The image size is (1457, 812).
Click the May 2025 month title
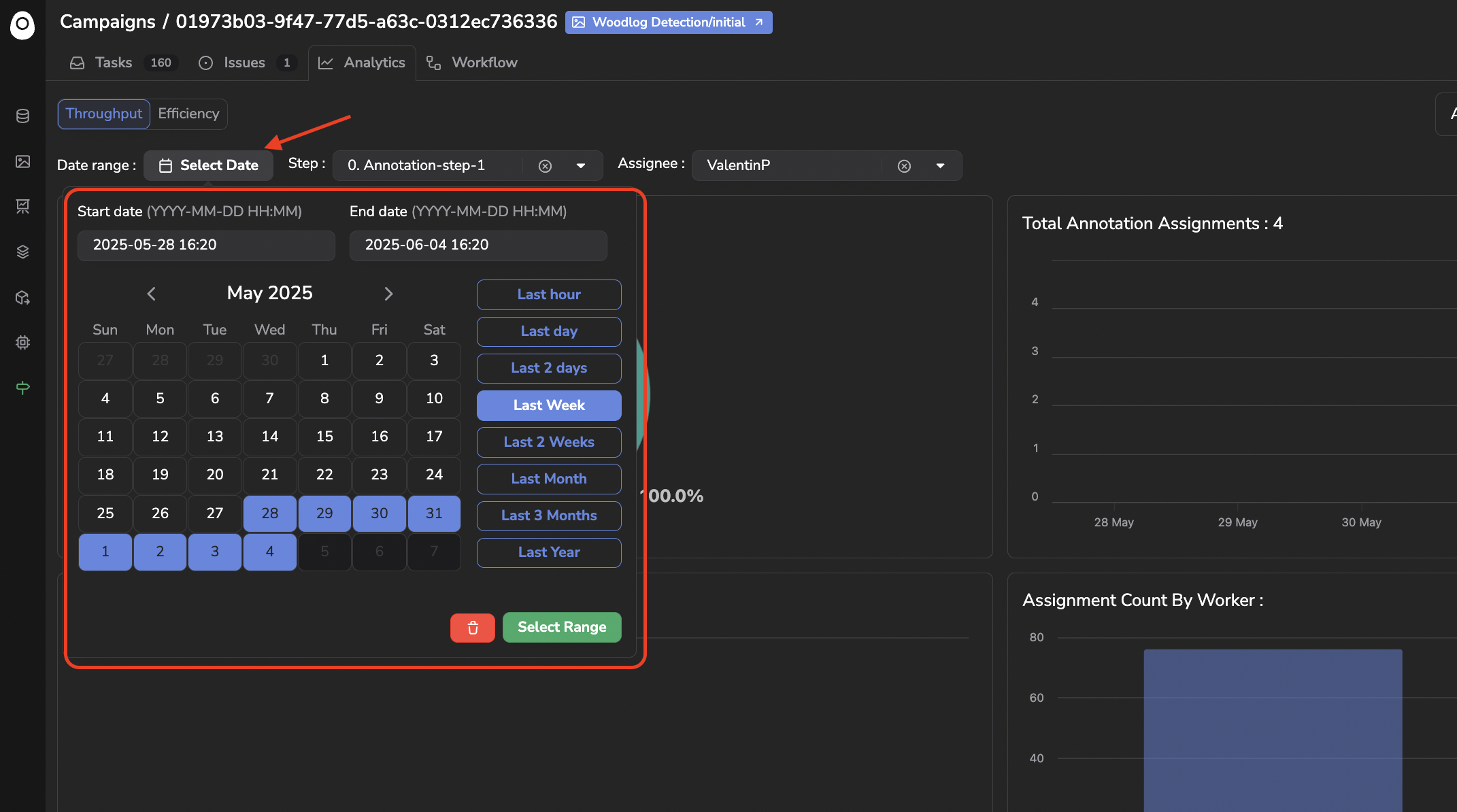coord(269,293)
